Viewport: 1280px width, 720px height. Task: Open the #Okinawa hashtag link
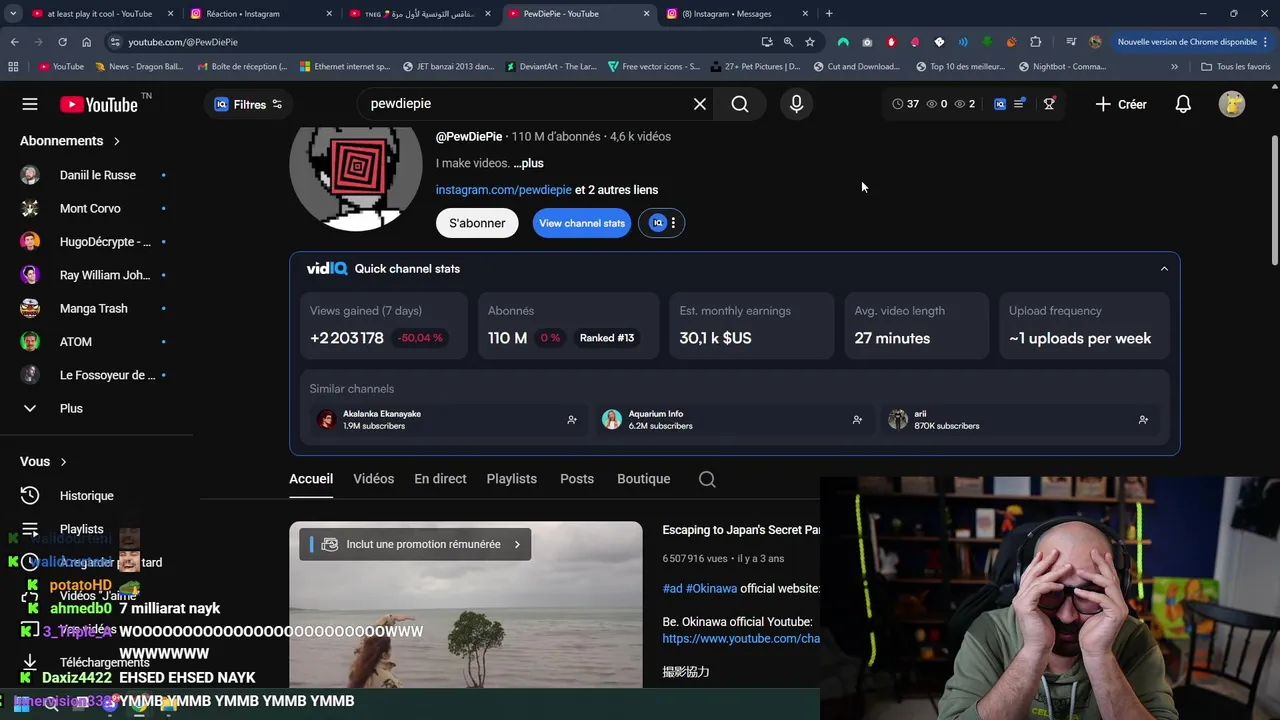(711, 589)
